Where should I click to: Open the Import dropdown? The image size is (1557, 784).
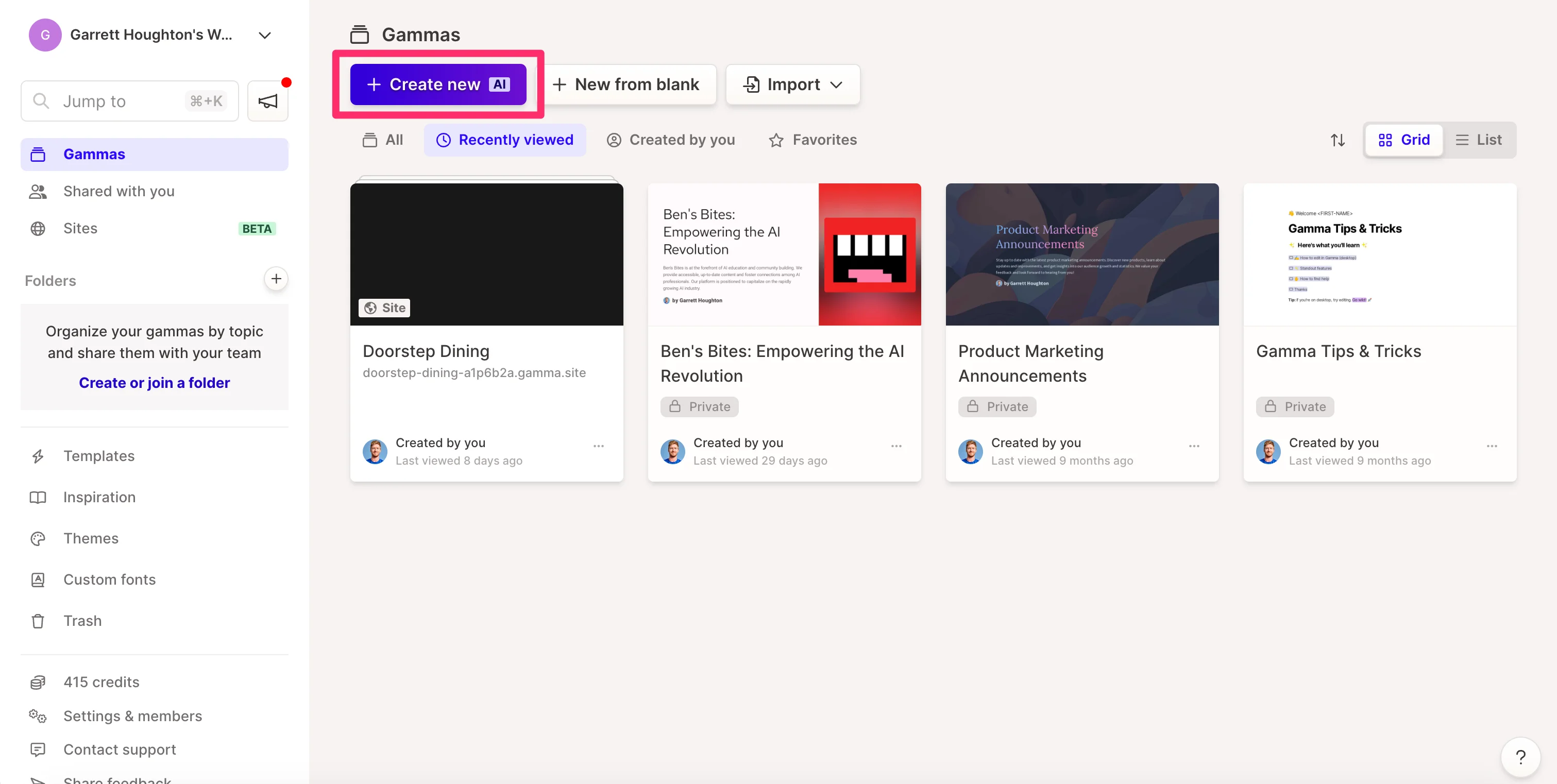point(792,84)
